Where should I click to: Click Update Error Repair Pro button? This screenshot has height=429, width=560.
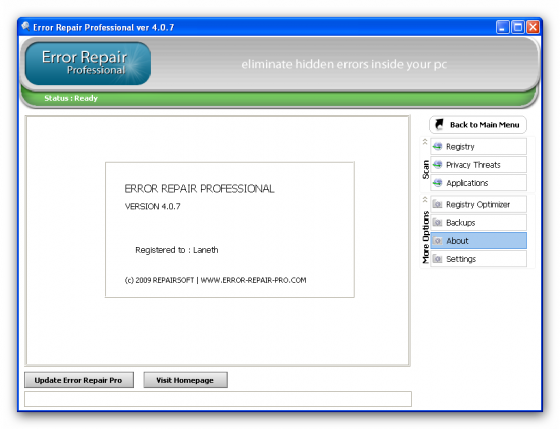coord(79,380)
